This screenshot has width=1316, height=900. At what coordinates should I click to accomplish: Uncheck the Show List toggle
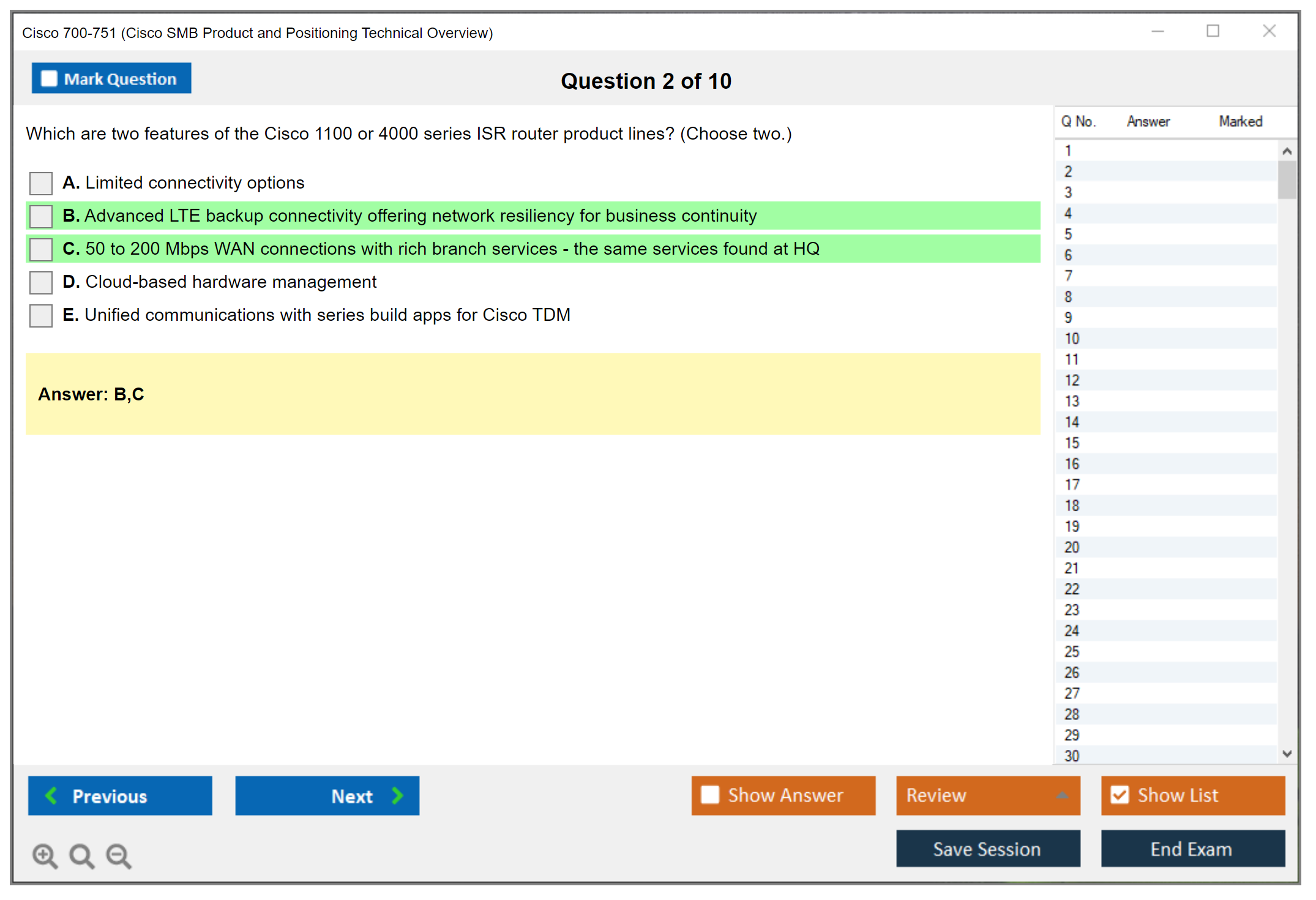(x=1120, y=795)
